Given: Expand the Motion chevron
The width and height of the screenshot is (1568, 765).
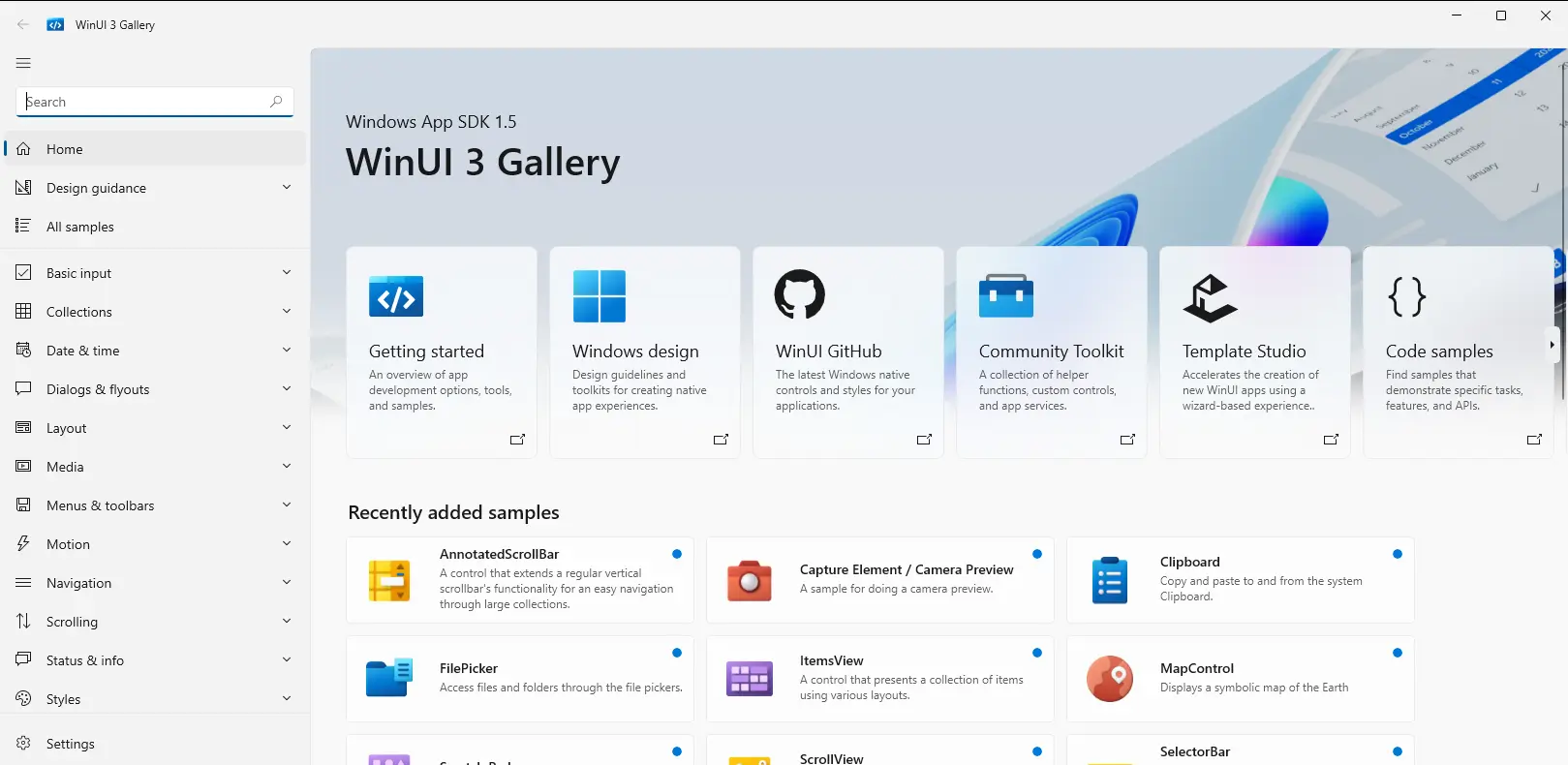Looking at the screenshot, I should click(287, 543).
